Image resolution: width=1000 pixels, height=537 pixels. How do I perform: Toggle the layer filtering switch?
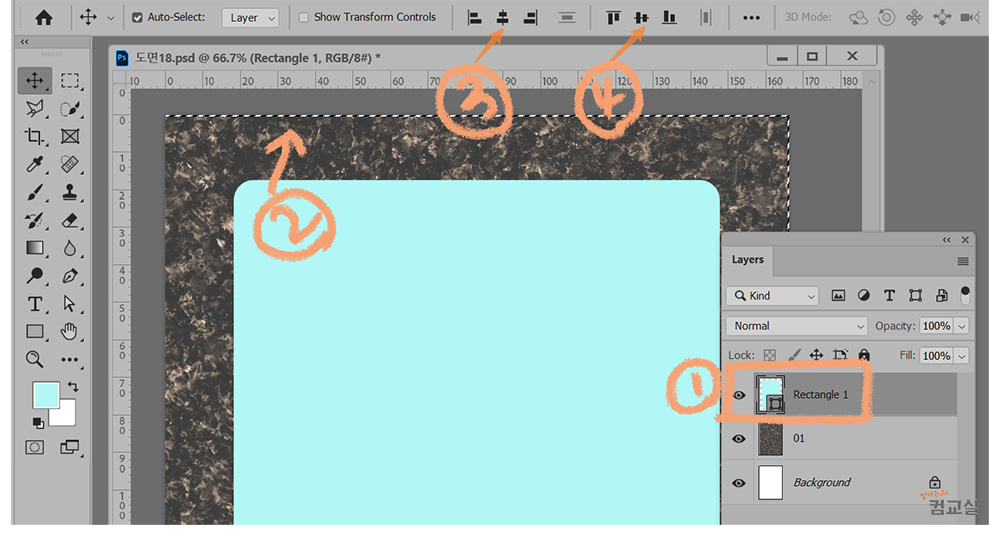965,295
